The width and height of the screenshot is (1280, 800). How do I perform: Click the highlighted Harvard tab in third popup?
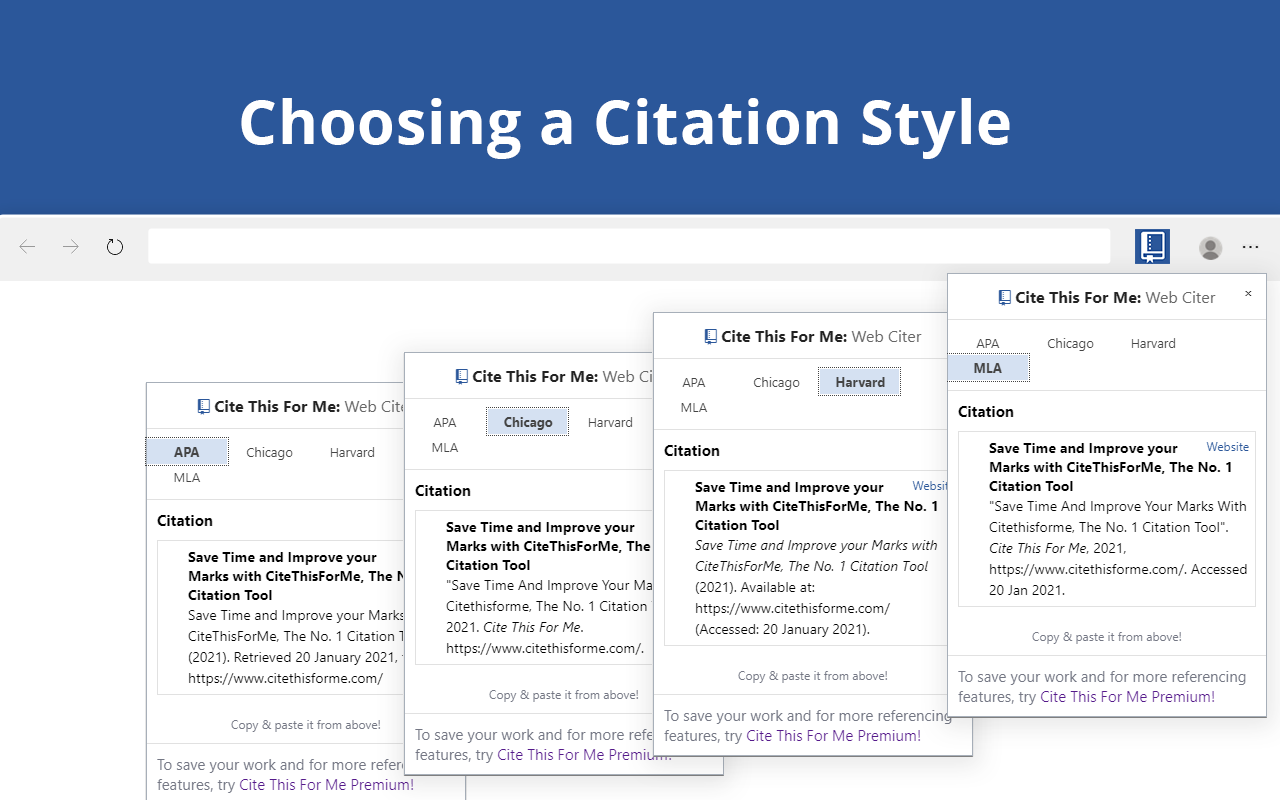tap(860, 382)
